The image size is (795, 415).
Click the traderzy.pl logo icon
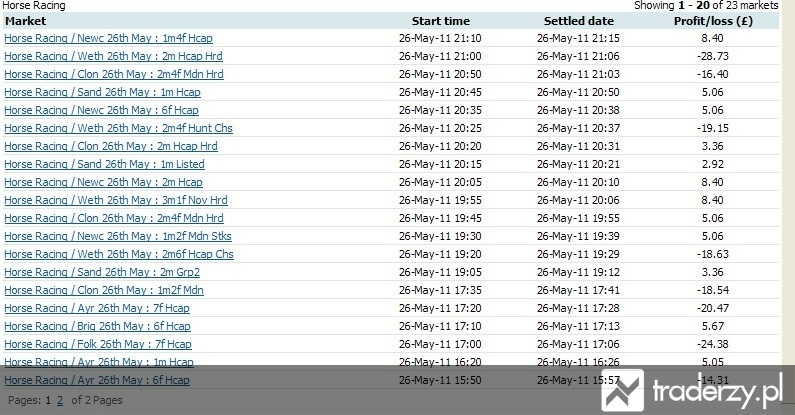(x=623, y=390)
